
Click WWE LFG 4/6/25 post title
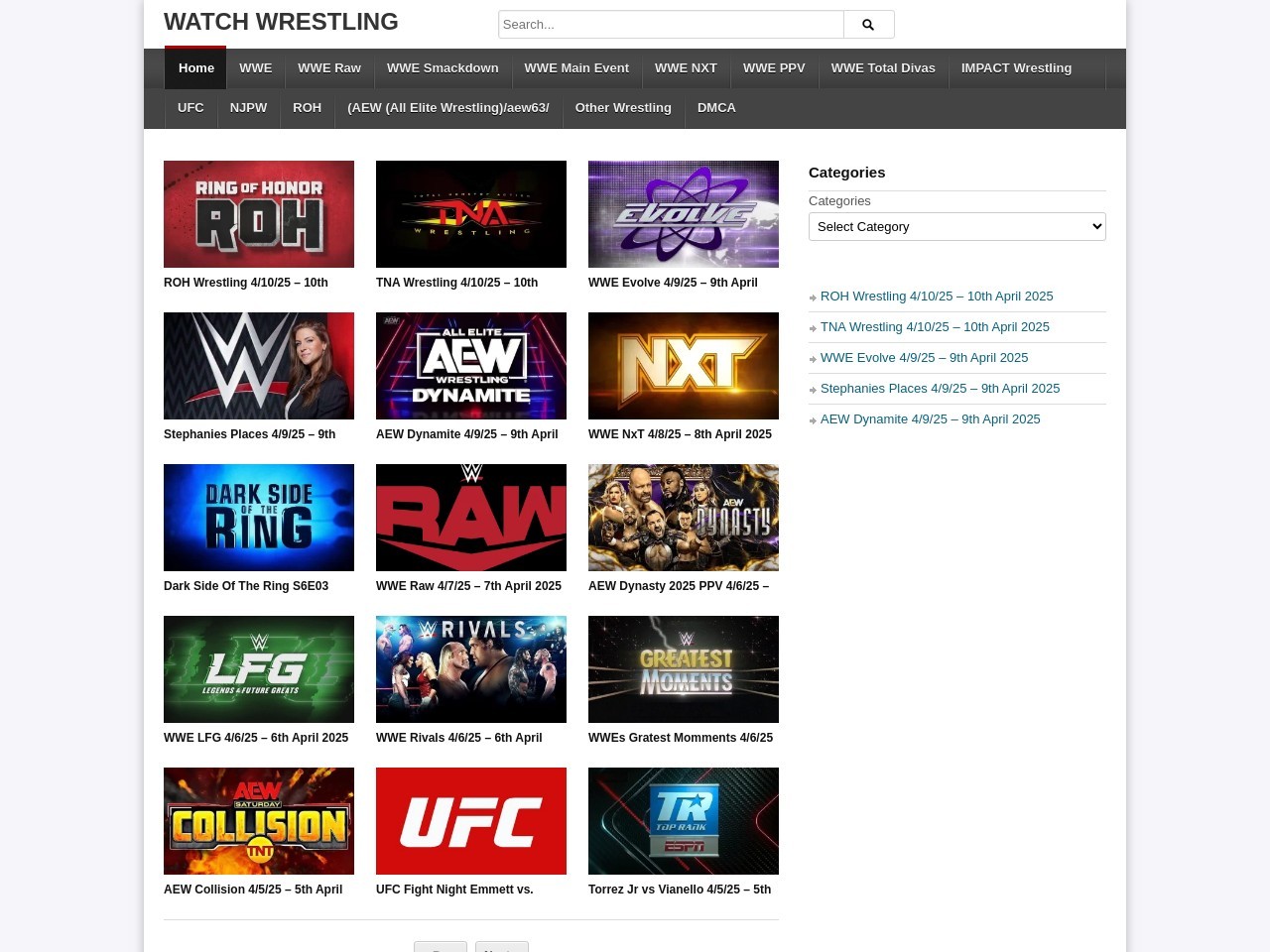tap(256, 738)
